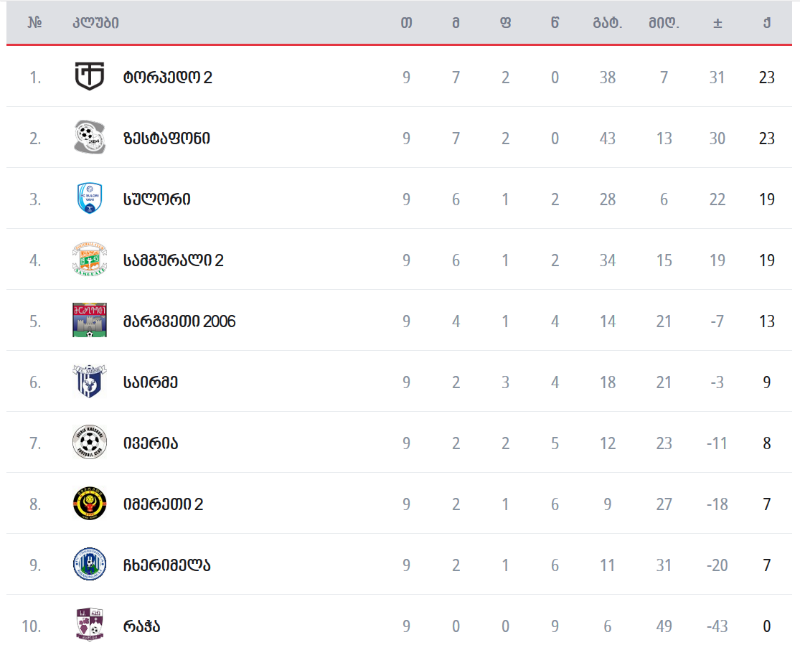Click the ქ points column header
This screenshot has height=650, width=800.
coord(766,23)
